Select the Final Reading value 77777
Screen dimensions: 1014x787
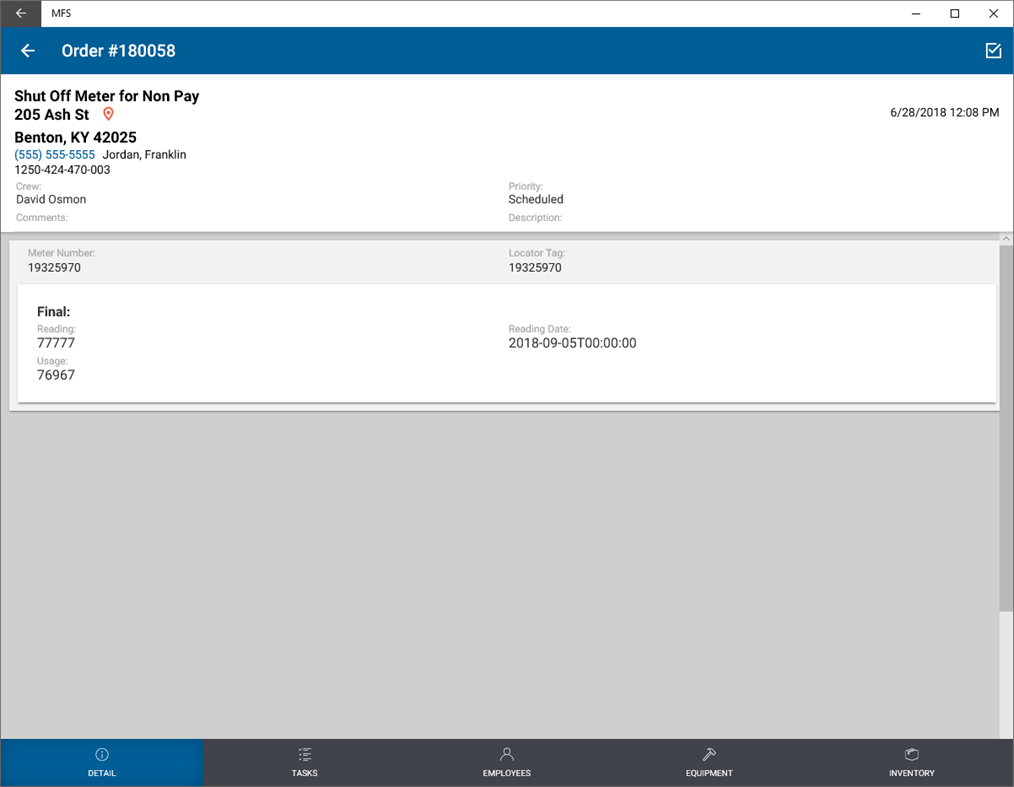(54, 342)
